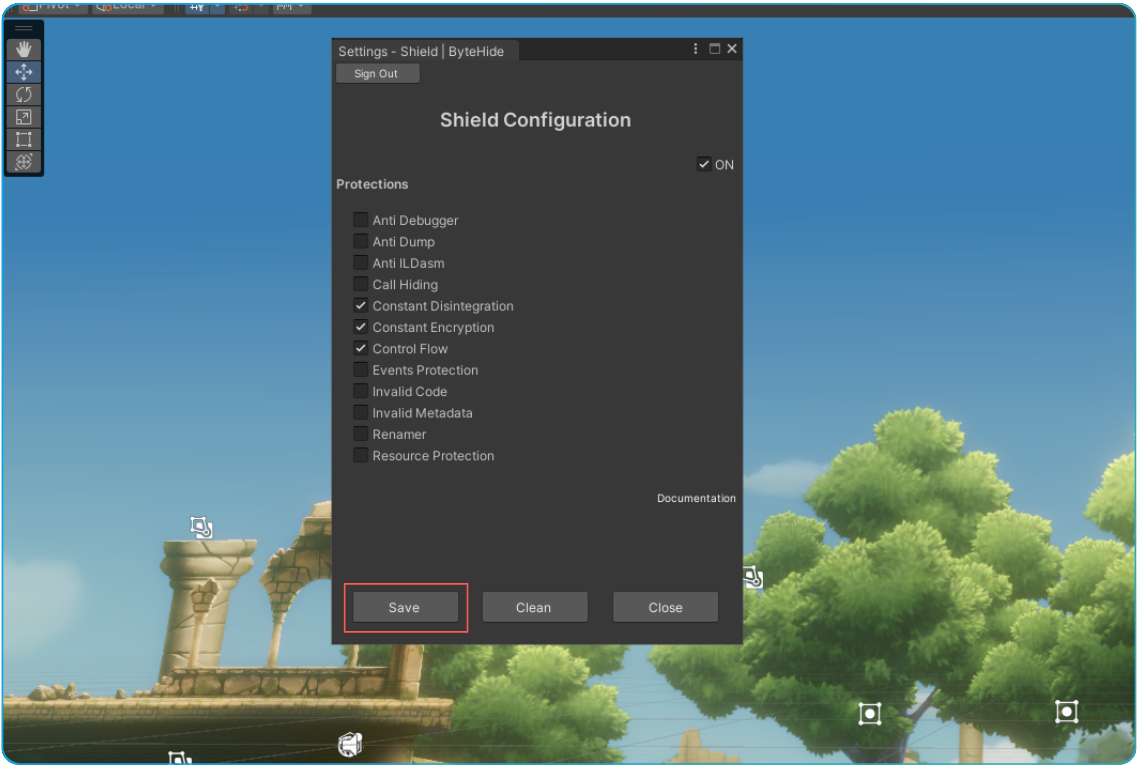1140x768 pixels.
Task: Pick the Scale tool
Action: [x=22, y=117]
